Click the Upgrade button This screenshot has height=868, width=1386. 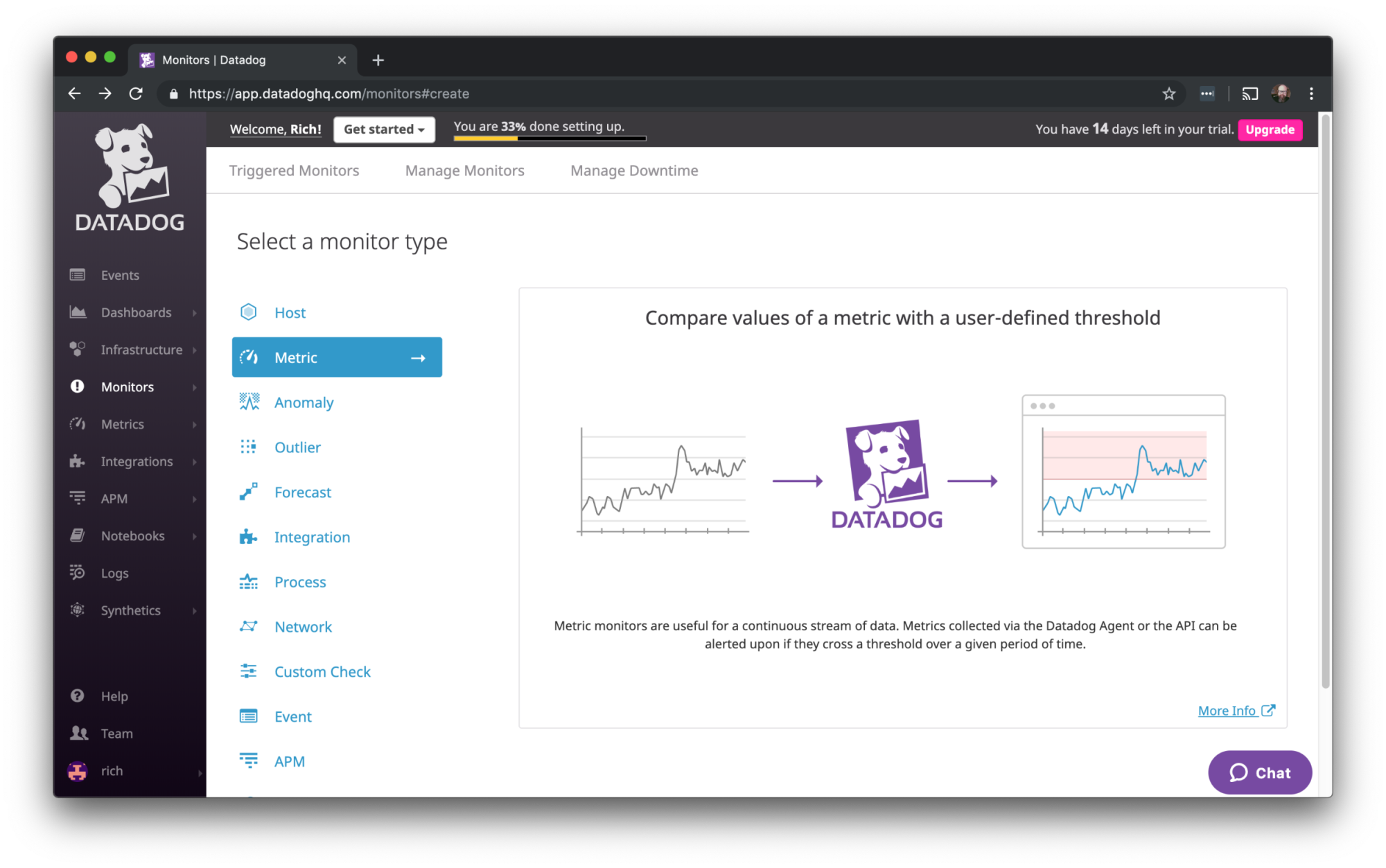1270,130
